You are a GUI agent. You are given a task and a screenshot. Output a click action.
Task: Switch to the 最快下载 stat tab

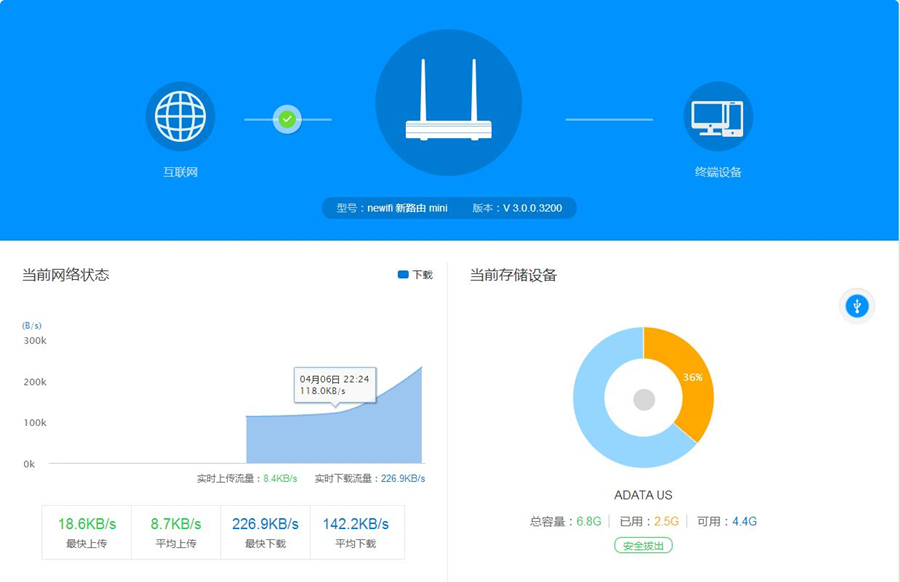click(266, 531)
